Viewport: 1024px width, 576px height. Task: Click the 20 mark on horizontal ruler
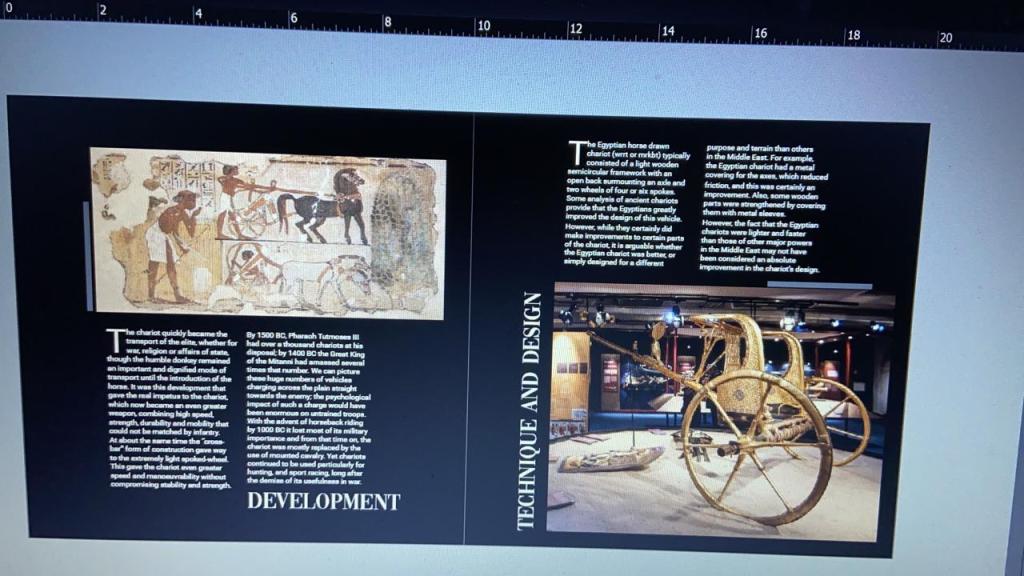945,38
